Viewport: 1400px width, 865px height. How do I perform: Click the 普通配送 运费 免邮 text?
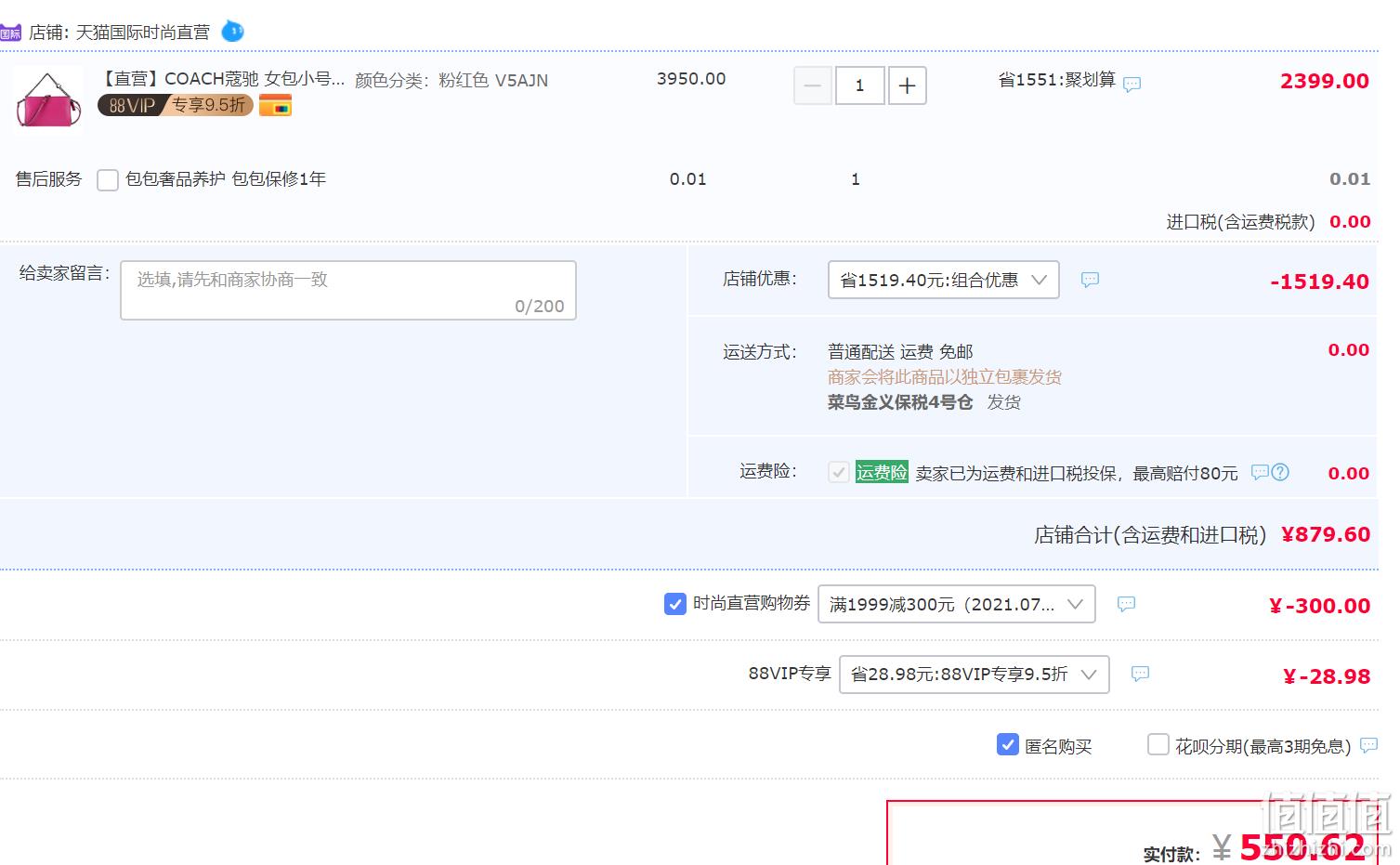(x=900, y=352)
